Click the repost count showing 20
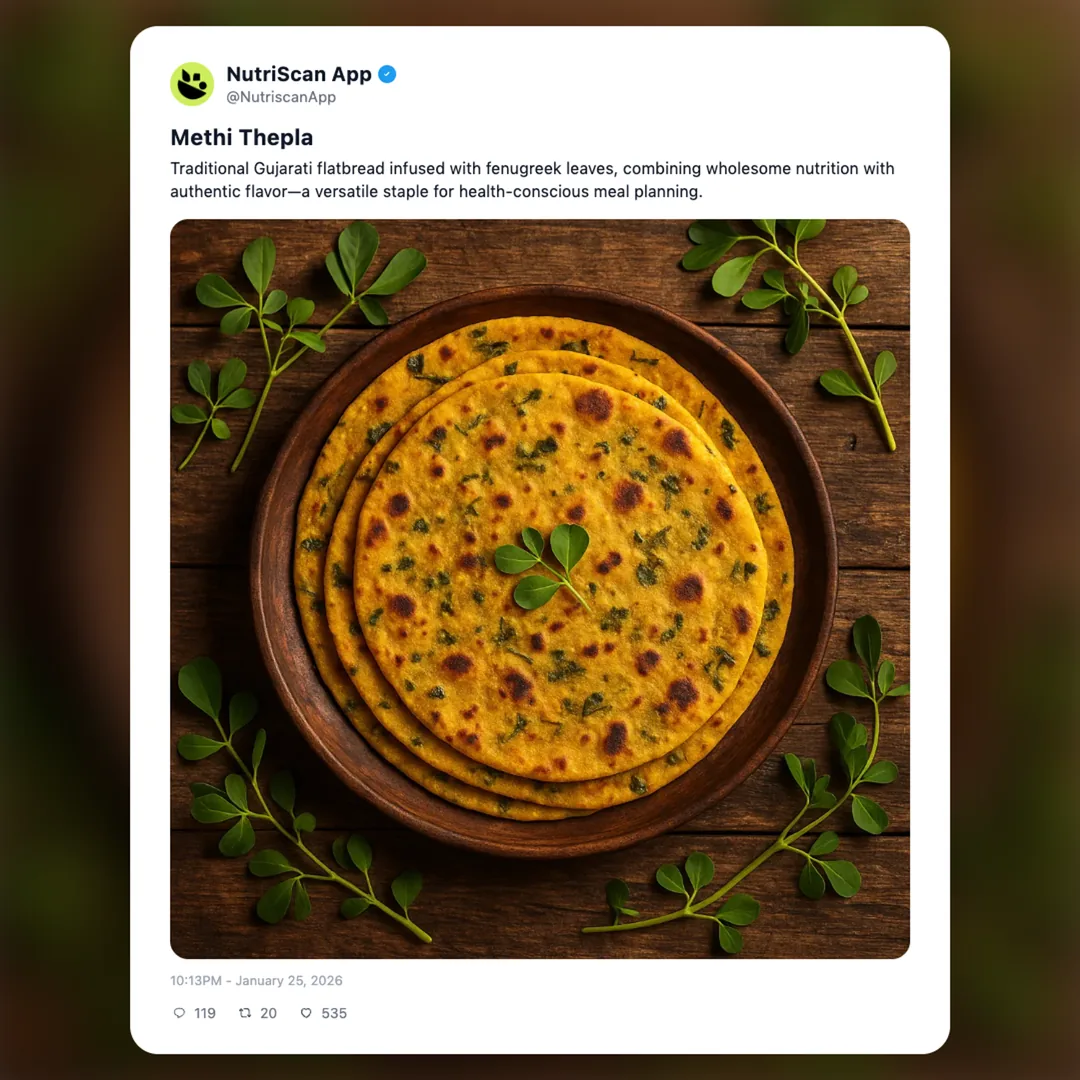Viewport: 1080px width, 1080px height. (269, 1013)
